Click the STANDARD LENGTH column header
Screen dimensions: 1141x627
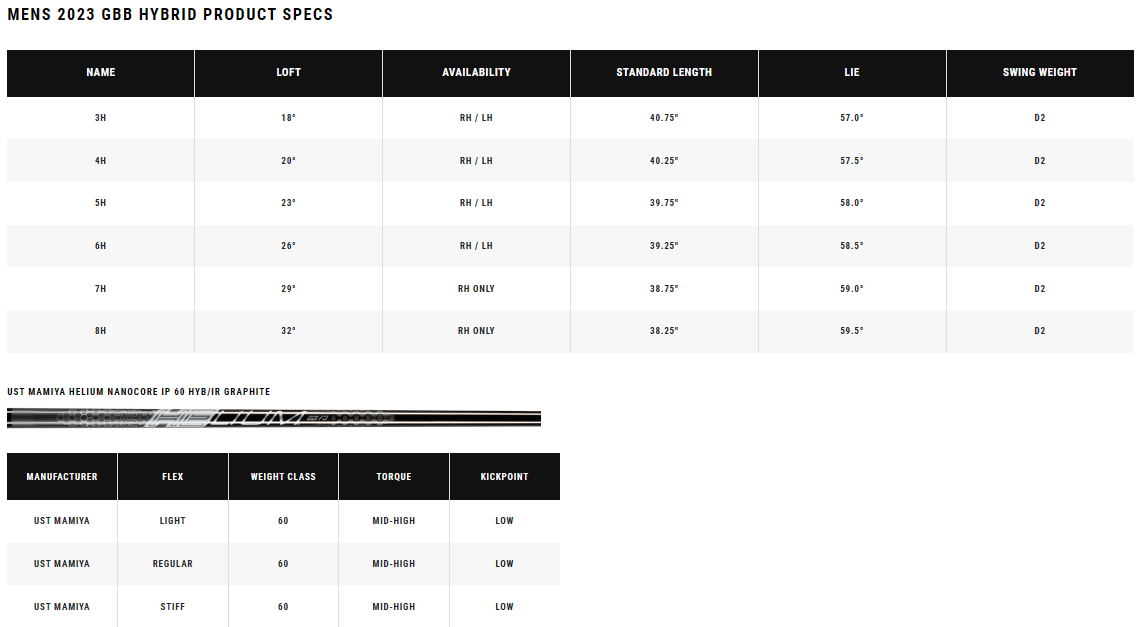[664, 72]
